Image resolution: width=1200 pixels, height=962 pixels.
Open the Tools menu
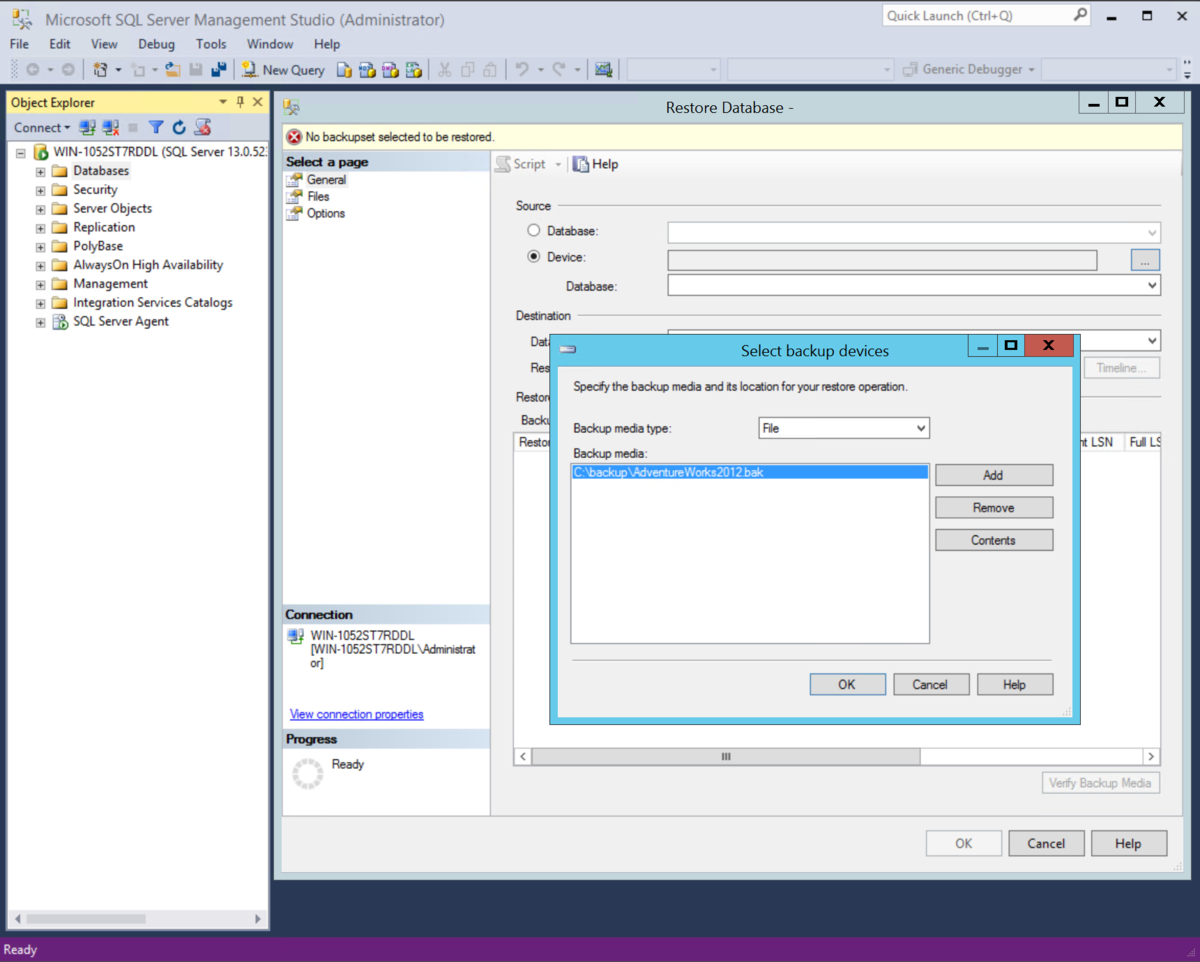coord(211,44)
